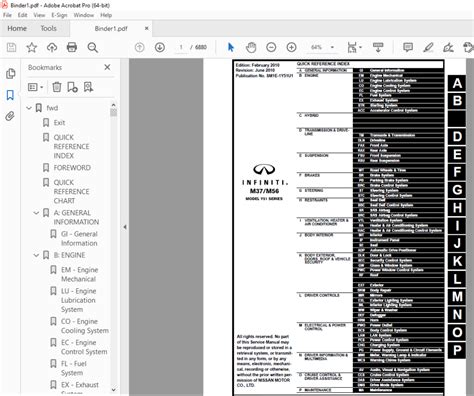
Task: Go to previous page arrow
Action: [139, 47]
